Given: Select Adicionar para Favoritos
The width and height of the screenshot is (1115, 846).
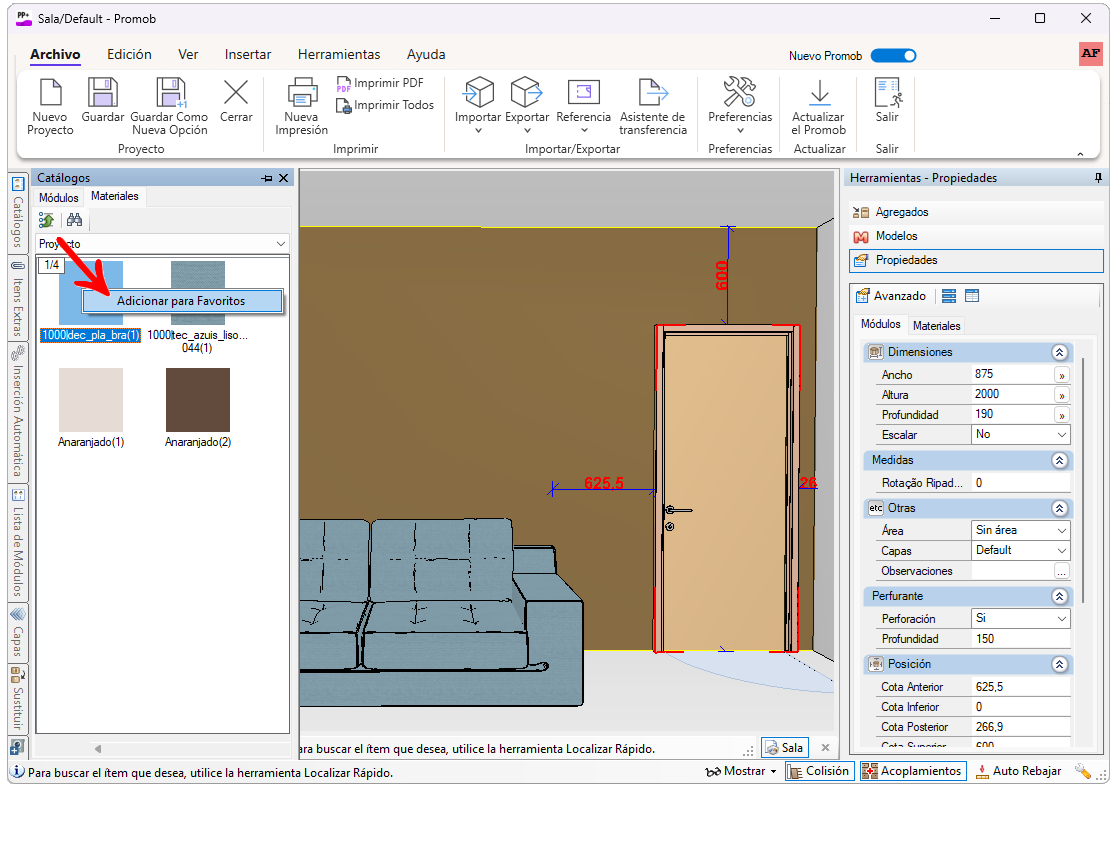Looking at the screenshot, I should pos(181,301).
